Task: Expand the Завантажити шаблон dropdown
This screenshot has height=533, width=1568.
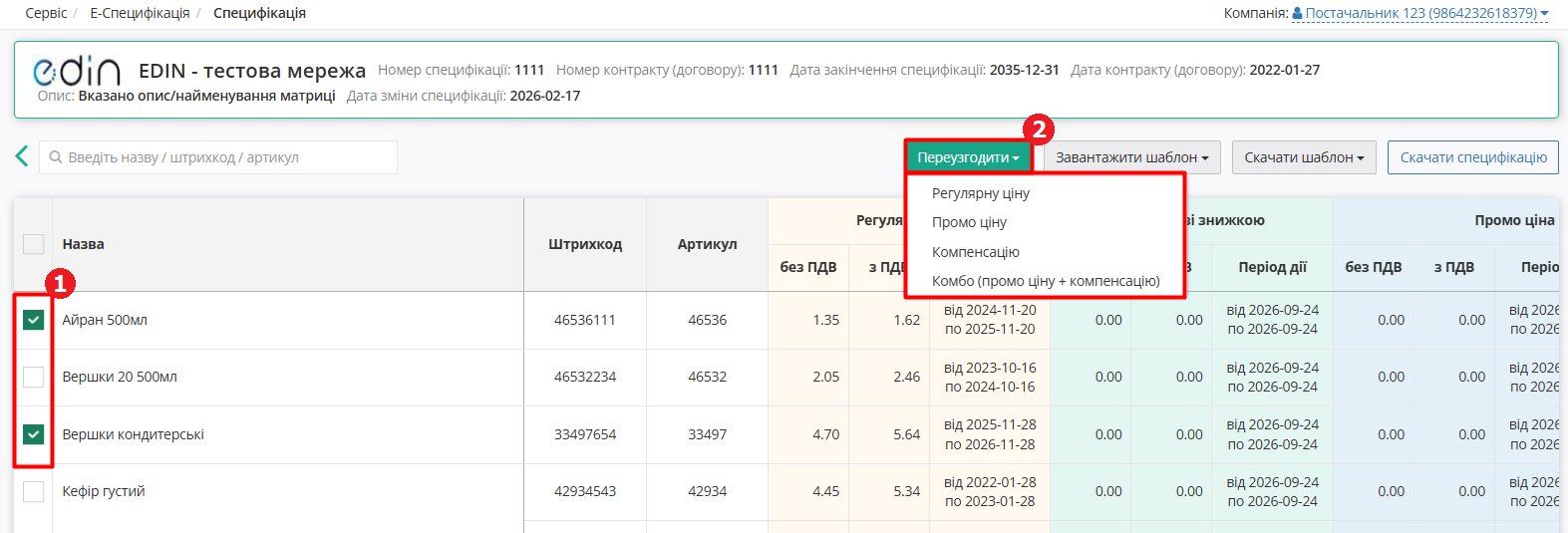Action: point(1131,157)
